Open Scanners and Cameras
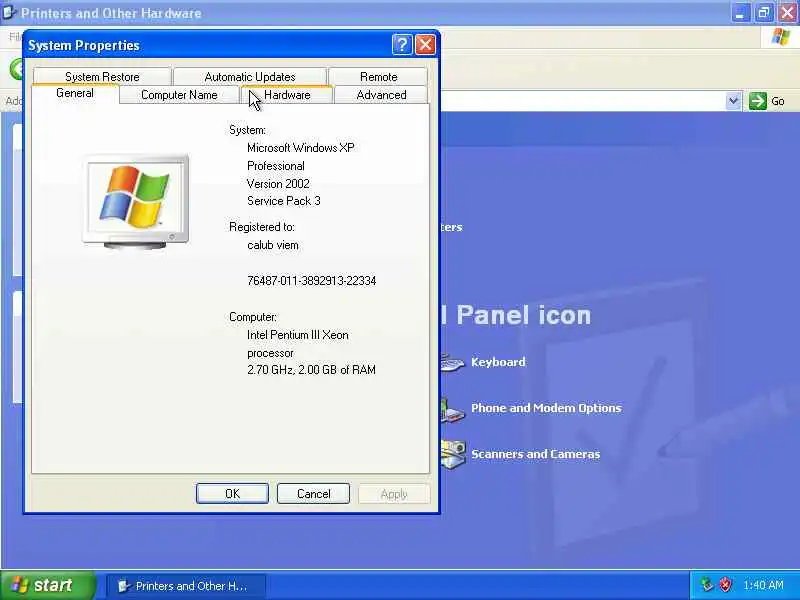This screenshot has width=800, height=600. pyautogui.click(x=535, y=454)
